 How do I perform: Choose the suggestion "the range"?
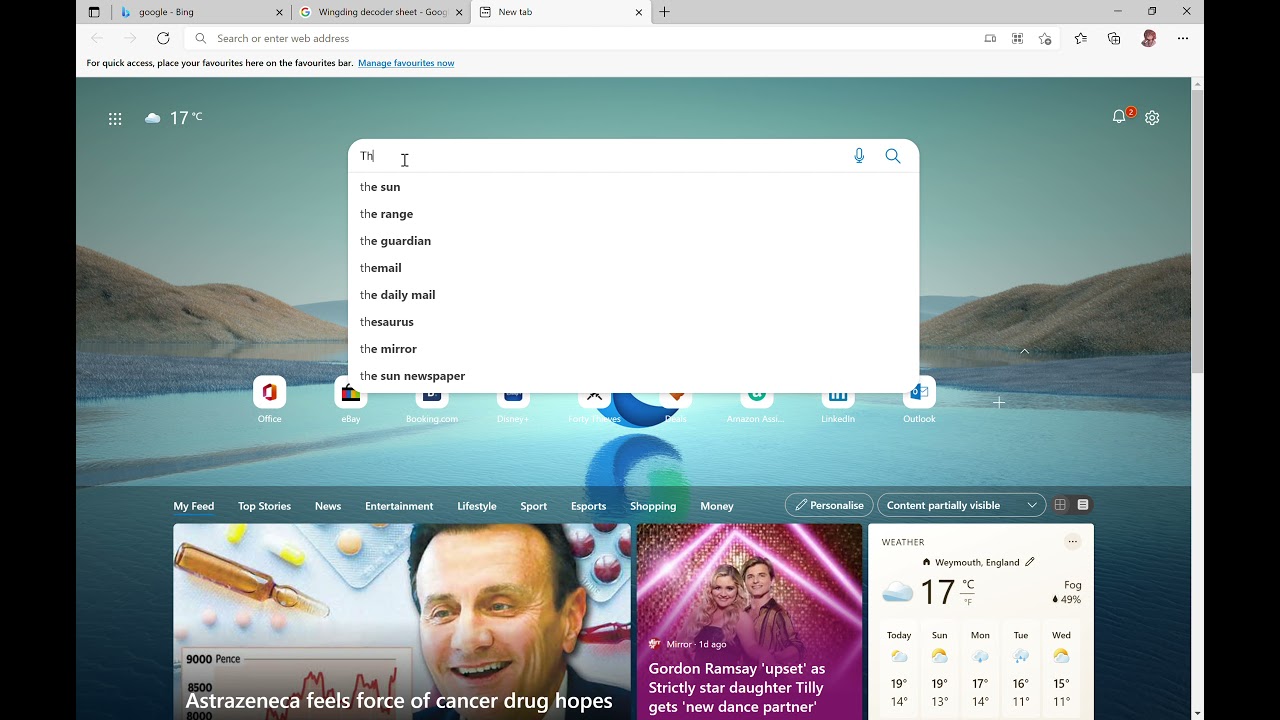tap(633, 214)
